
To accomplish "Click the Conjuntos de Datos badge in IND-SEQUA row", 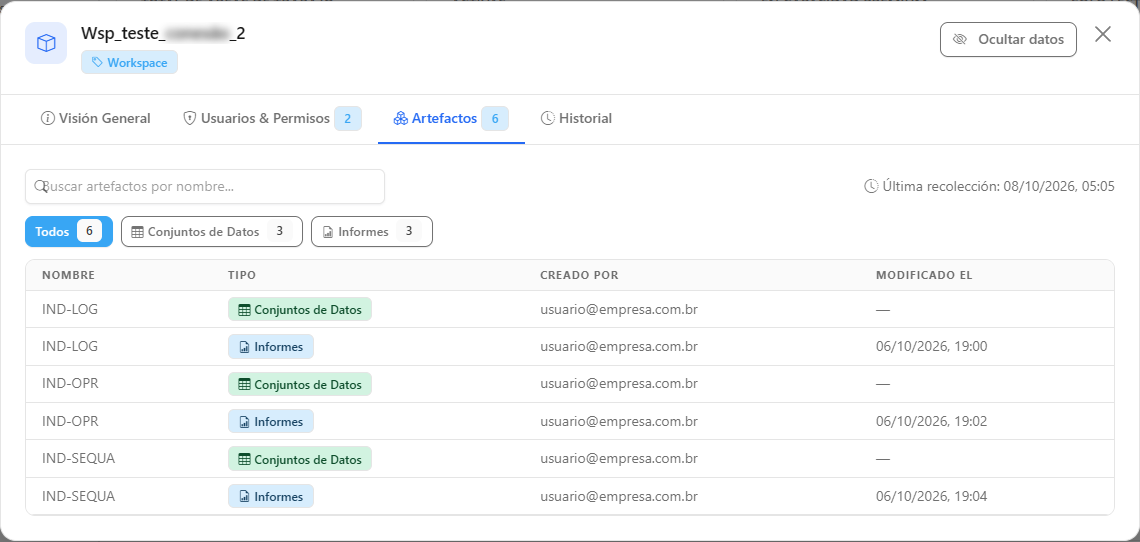I will pos(300,459).
